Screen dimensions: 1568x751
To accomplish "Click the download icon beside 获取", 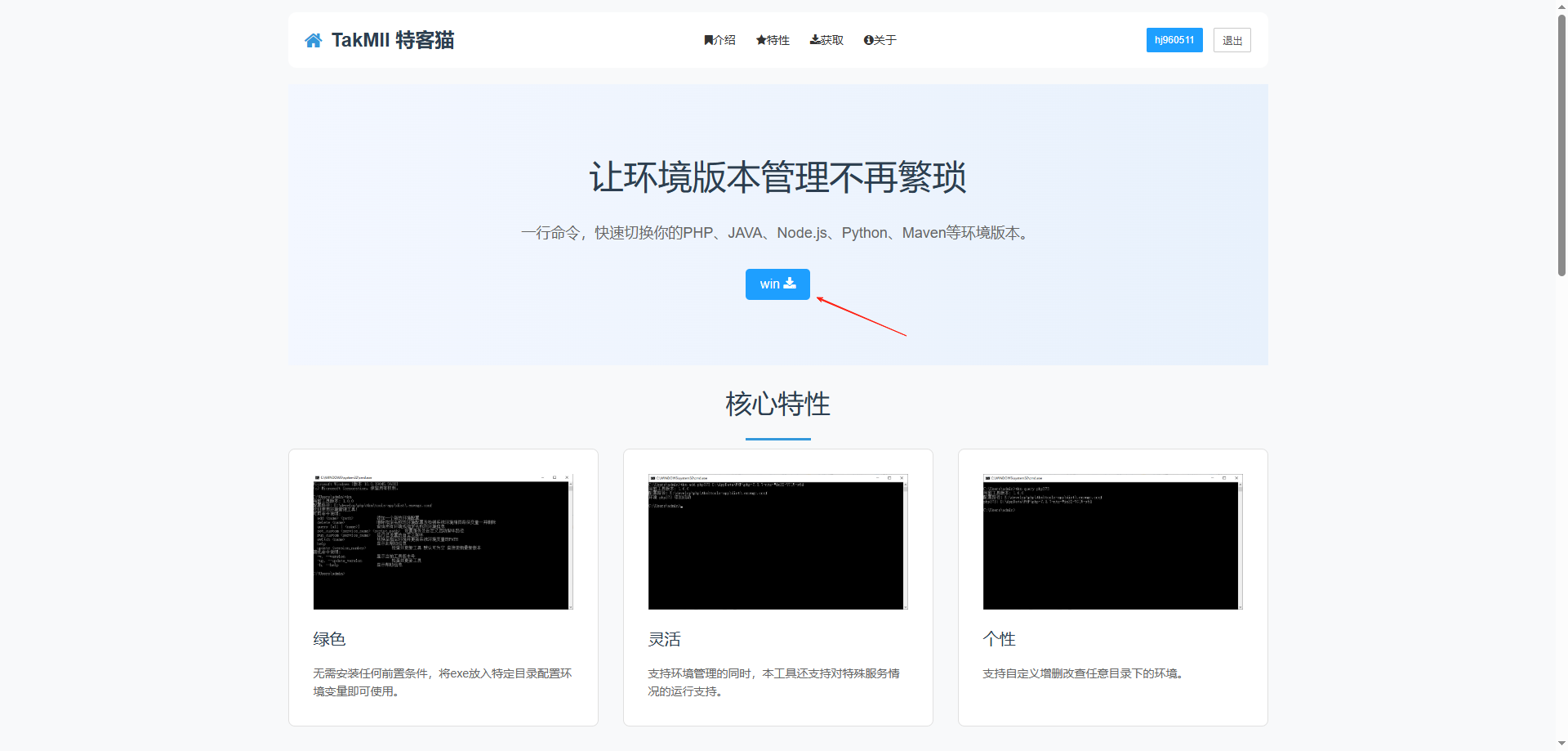I will [x=815, y=39].
